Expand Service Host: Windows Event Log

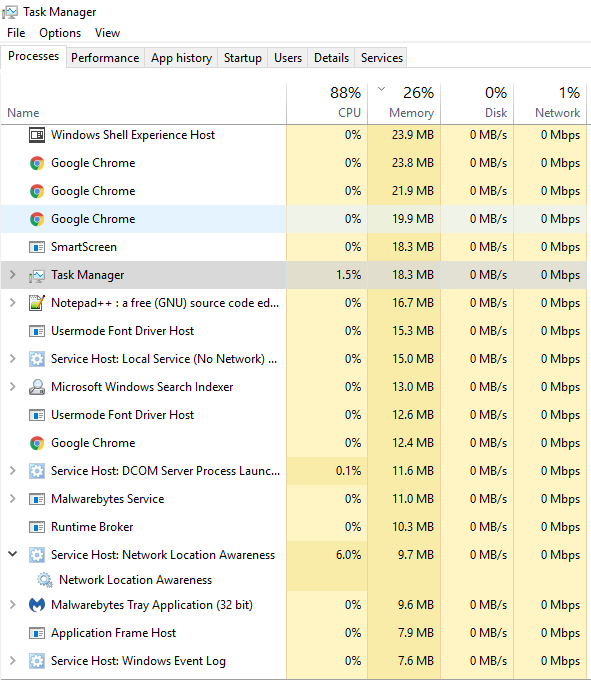13,661
